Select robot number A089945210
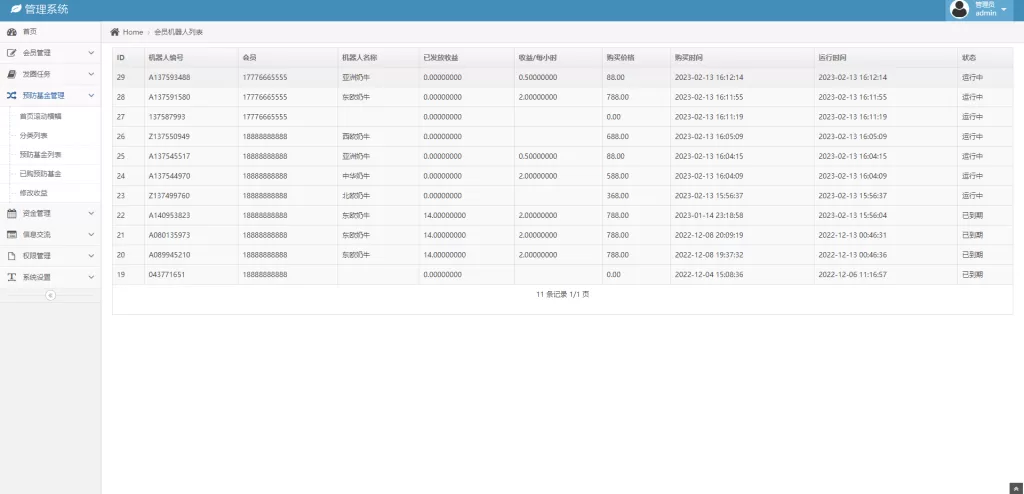This screenshot has width=1024, height=494. (169, 254)
